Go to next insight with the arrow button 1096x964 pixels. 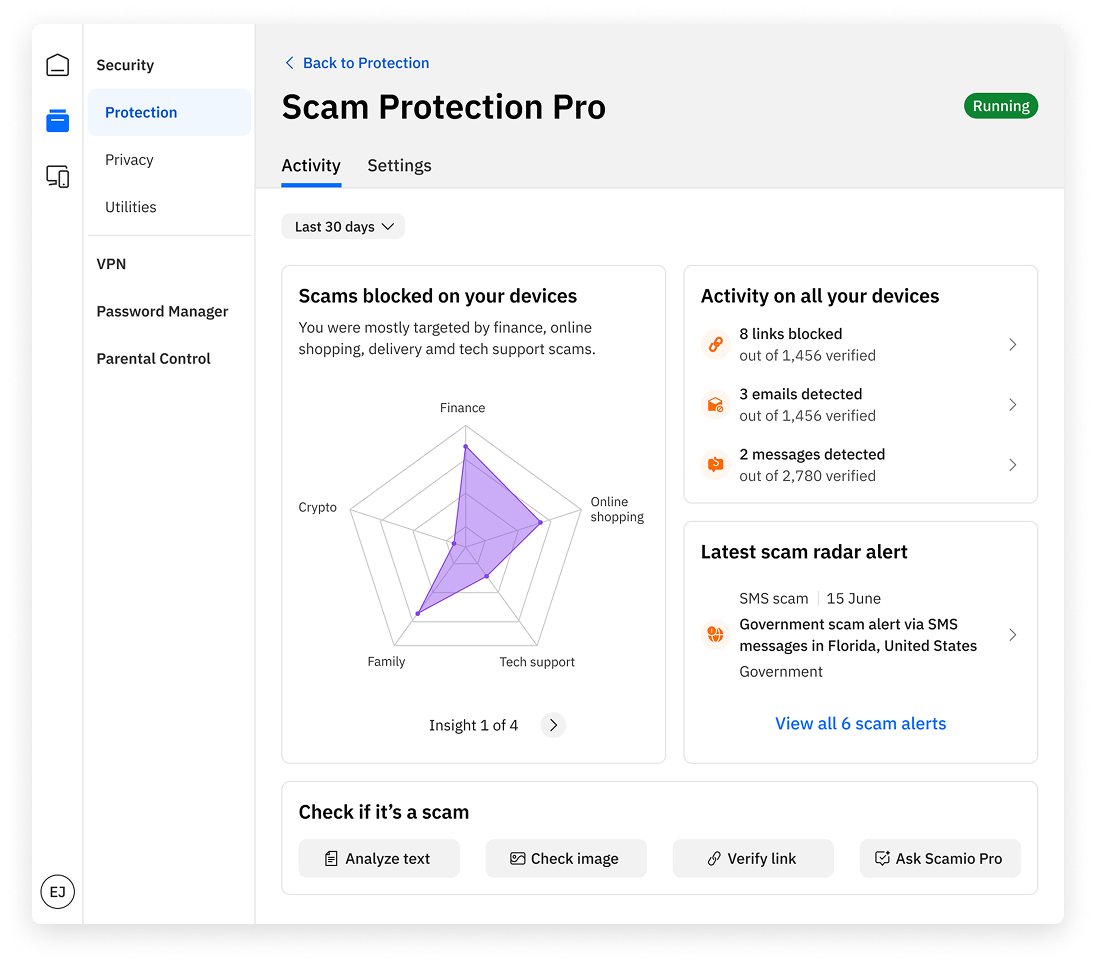[553, 725]
